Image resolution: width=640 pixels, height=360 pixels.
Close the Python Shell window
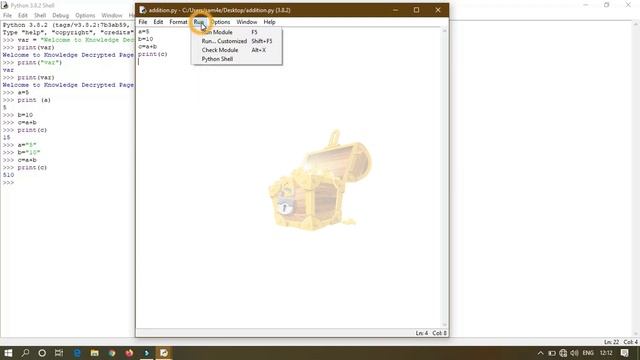628,5
